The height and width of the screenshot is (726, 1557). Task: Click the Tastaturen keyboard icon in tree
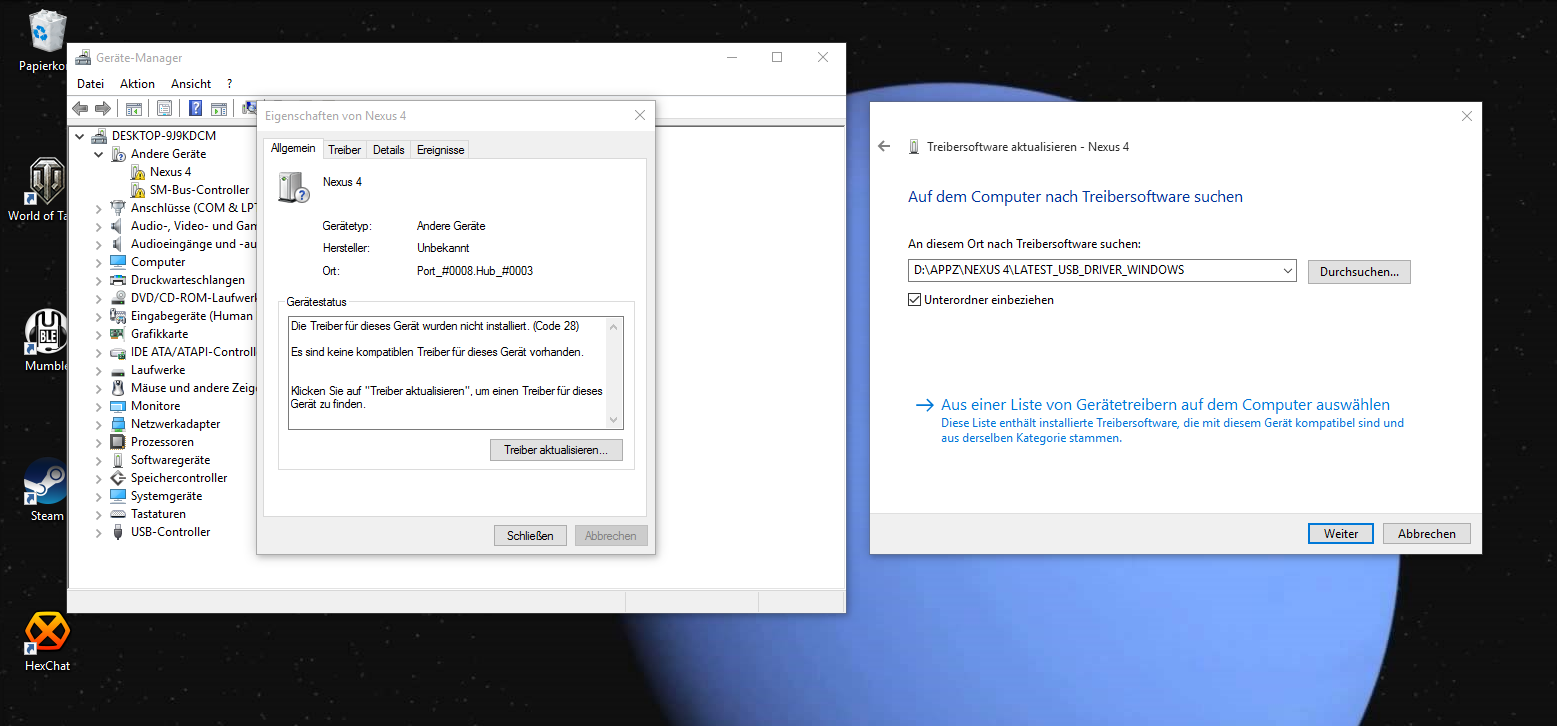(x=119, y=514)
